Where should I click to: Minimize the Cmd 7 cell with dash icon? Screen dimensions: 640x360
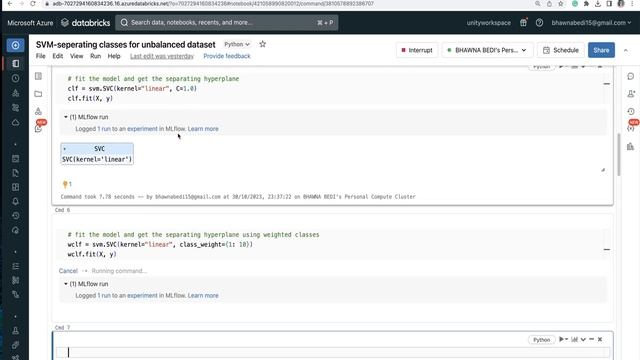point(591,339)
